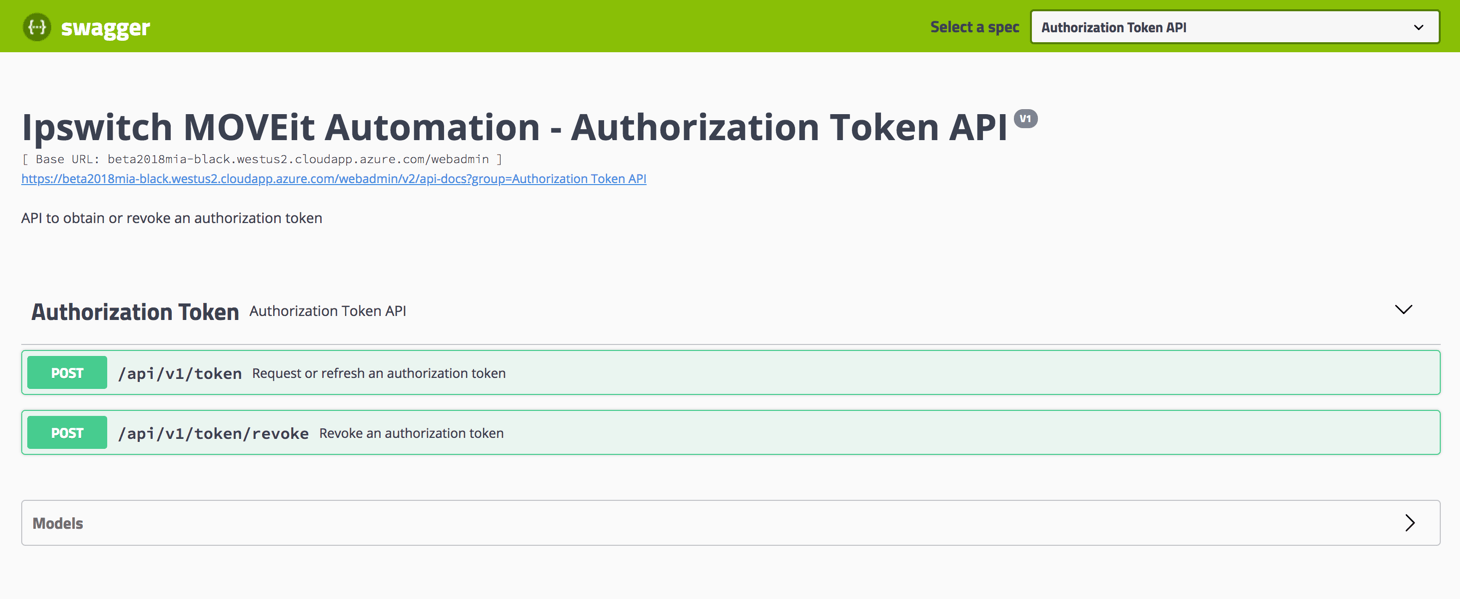Image resolution: width=1460 pixels, height=599 pixels.
Task: Expand the Models section arrow
Action: pyautogui.click(x=1410, y=523)
